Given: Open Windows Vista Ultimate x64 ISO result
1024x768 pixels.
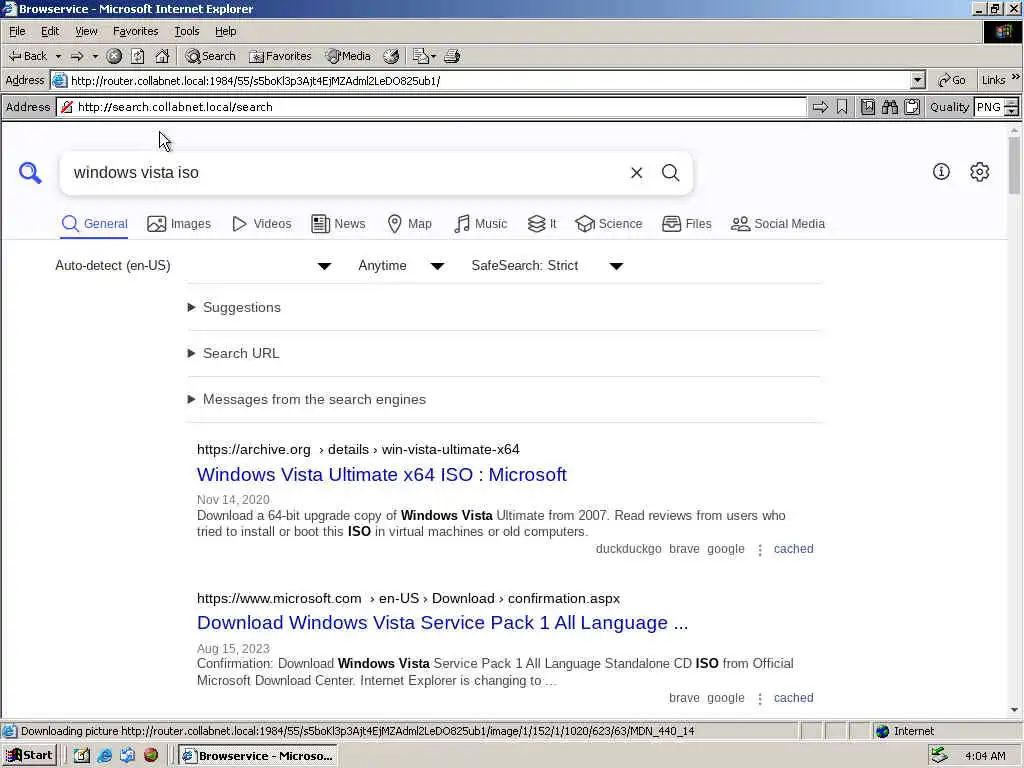Looking at the screenshot, I should pos(381,475).
